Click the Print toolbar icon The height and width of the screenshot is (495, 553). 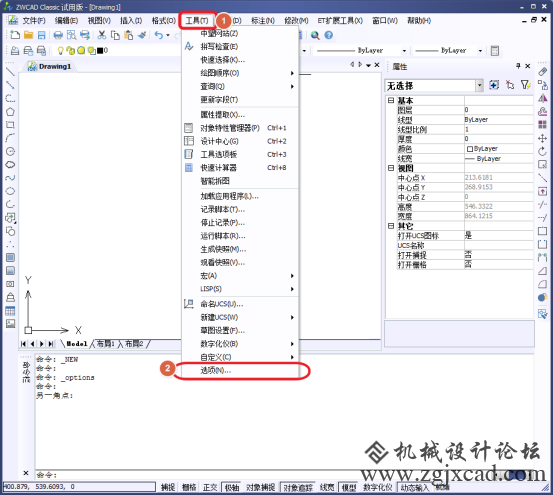point(58,35)
